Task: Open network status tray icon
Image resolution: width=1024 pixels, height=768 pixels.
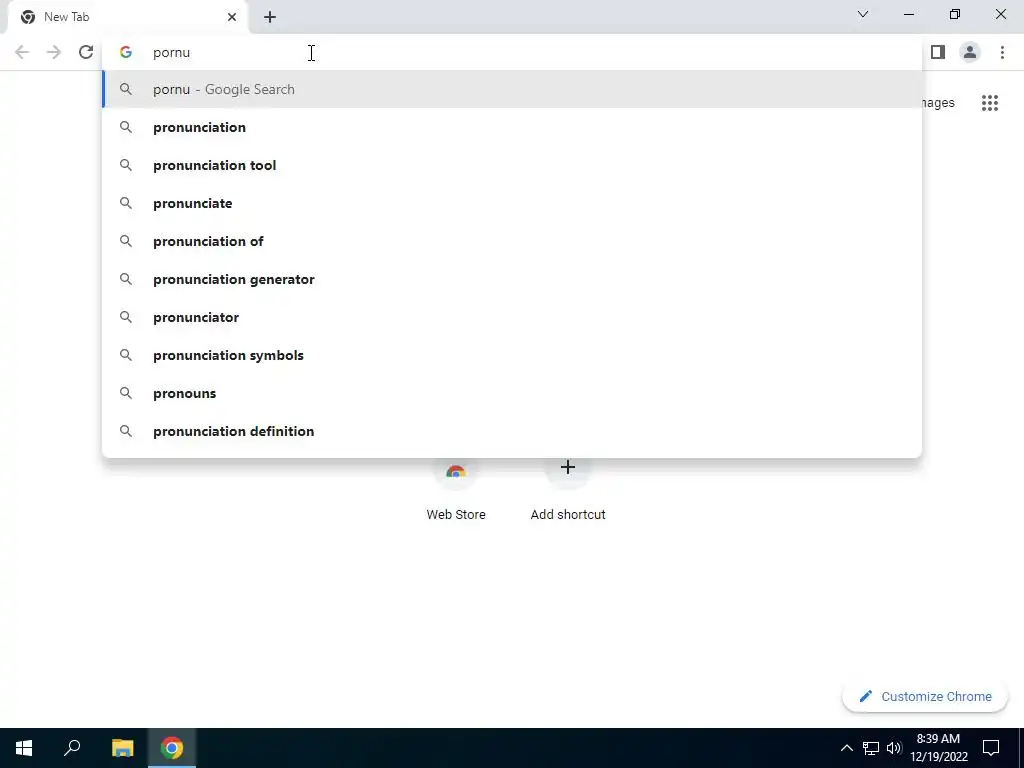Action: coord(871,748)
